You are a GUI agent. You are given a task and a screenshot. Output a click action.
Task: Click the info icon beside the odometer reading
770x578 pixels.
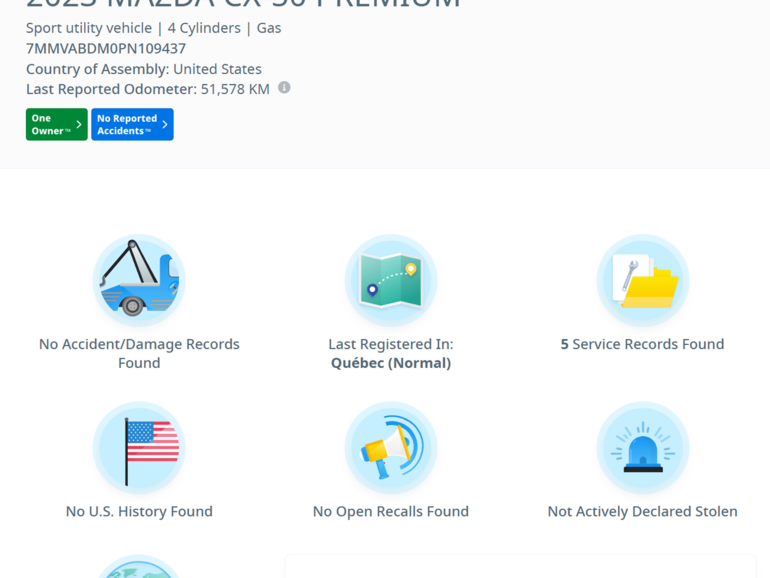pos(284,88)
